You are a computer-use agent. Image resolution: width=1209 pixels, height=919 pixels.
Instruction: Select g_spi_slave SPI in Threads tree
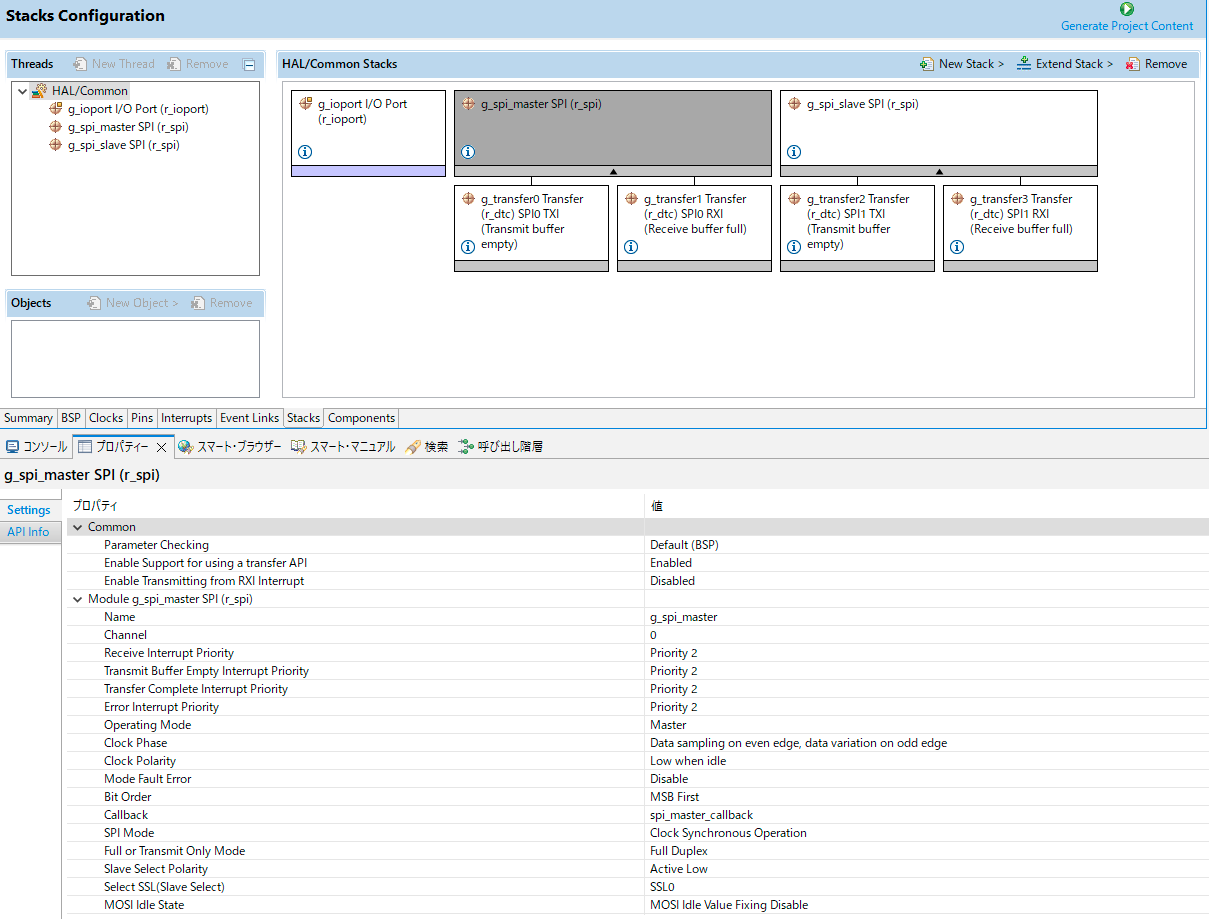pos(123,145)
